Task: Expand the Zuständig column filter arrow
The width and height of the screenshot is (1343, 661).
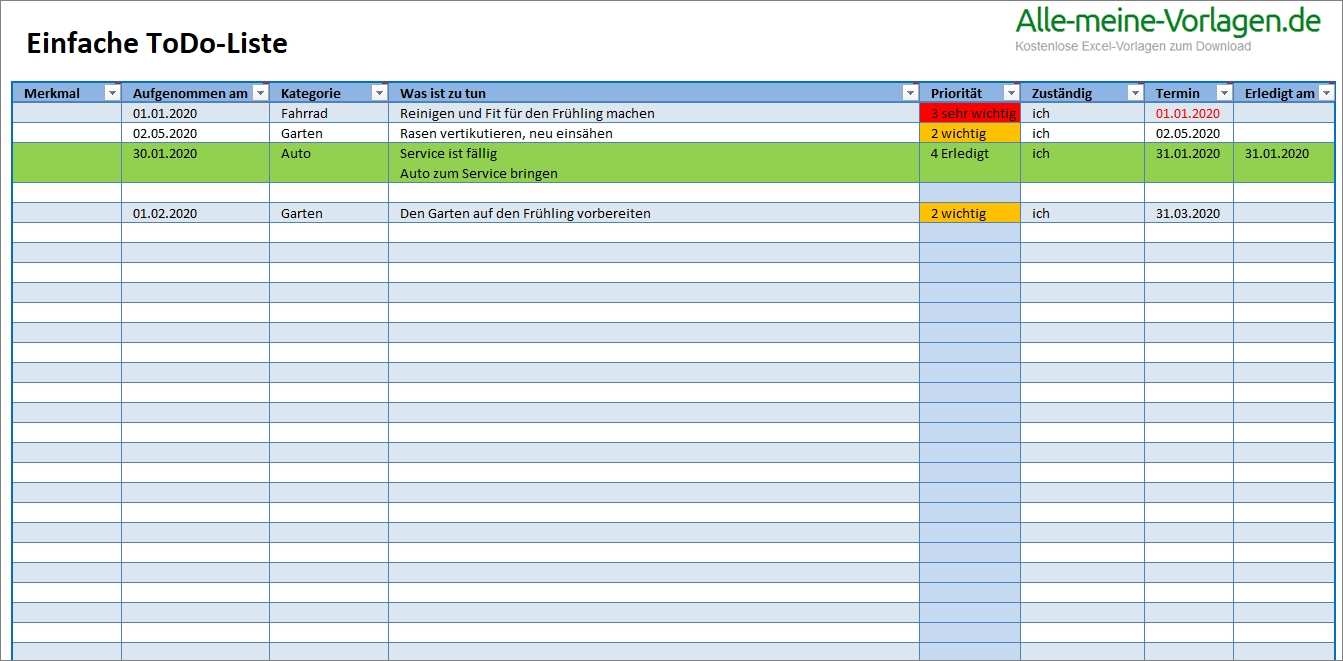Action: tap(1134, 93)
